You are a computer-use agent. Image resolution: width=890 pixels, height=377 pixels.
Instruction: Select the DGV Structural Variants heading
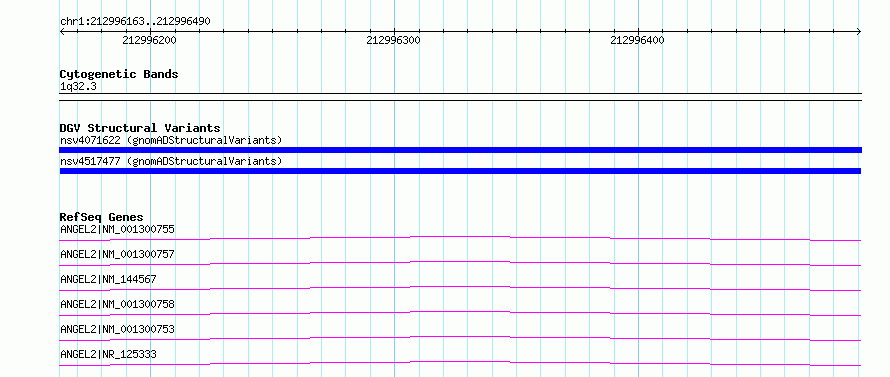[x=140, y=128]
